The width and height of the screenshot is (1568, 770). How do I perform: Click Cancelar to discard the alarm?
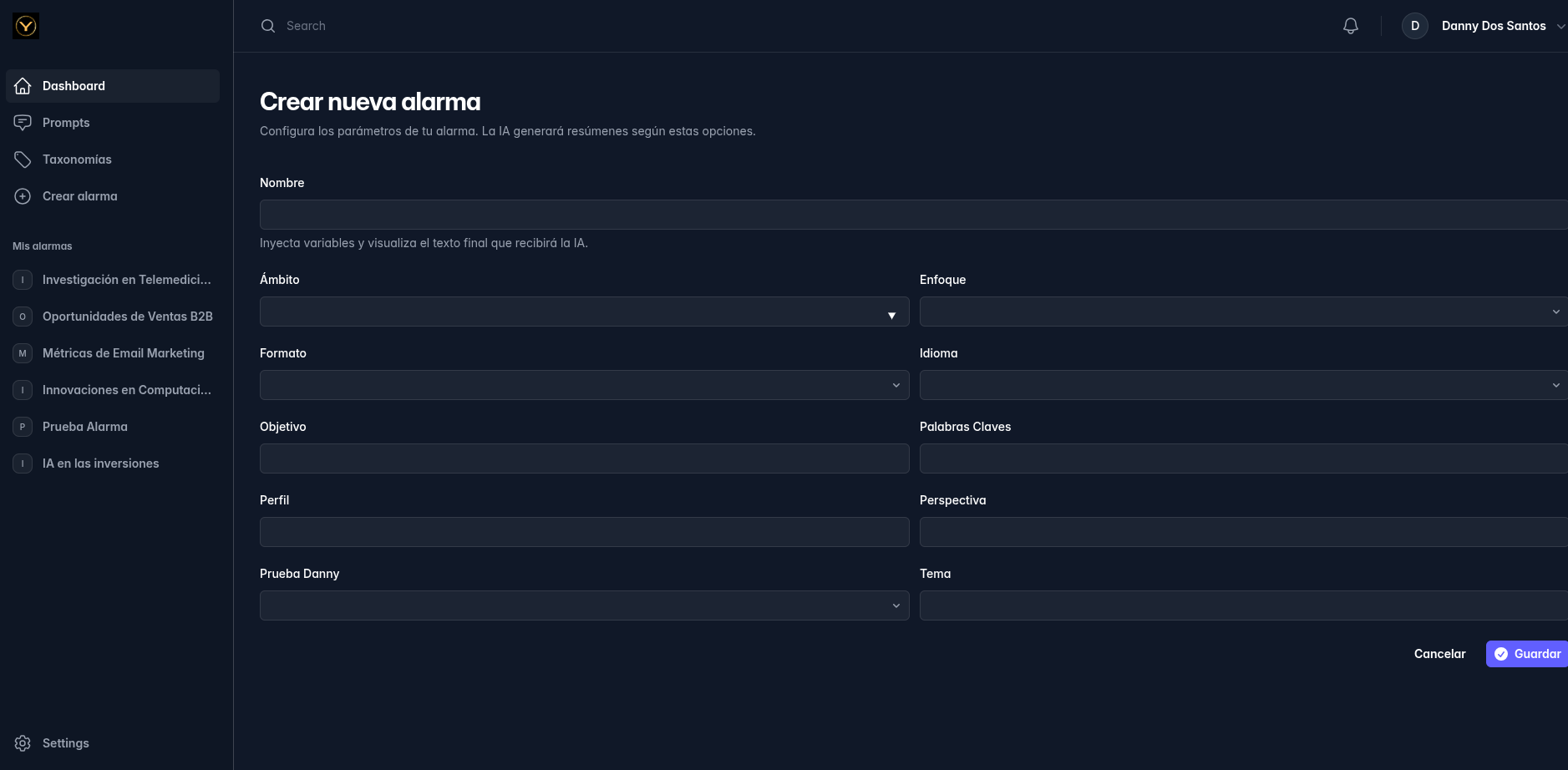[x=1439, y=654]
